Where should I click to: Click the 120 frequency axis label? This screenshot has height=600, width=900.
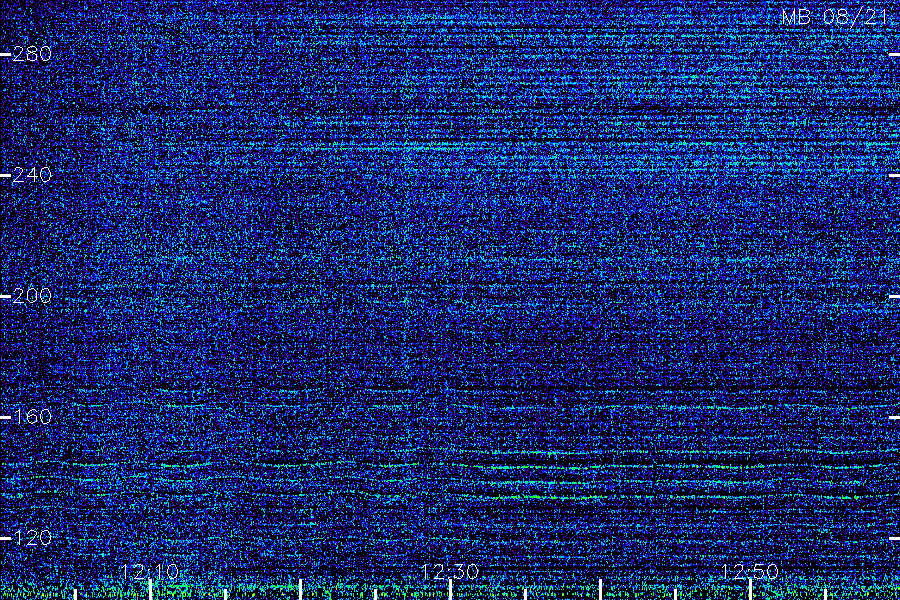[x=32, y=538]
